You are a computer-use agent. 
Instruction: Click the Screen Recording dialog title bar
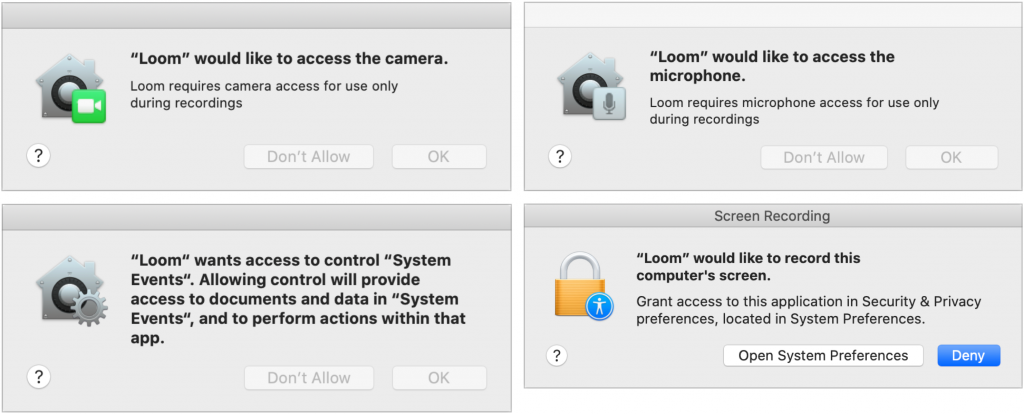tap(771, 216)
